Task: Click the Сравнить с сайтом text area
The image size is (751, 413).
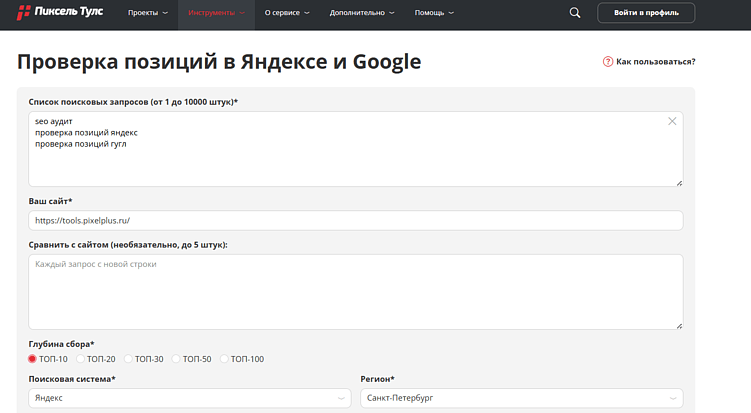Action: 355,291
